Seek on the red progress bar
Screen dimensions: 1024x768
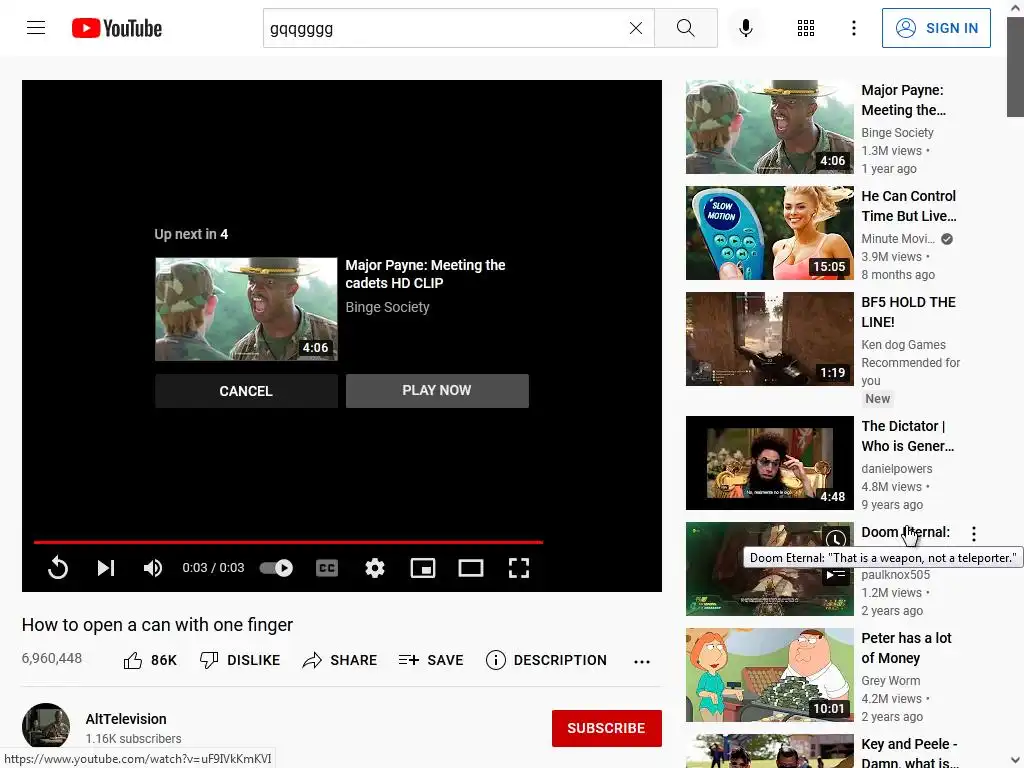tap(288, 542)
